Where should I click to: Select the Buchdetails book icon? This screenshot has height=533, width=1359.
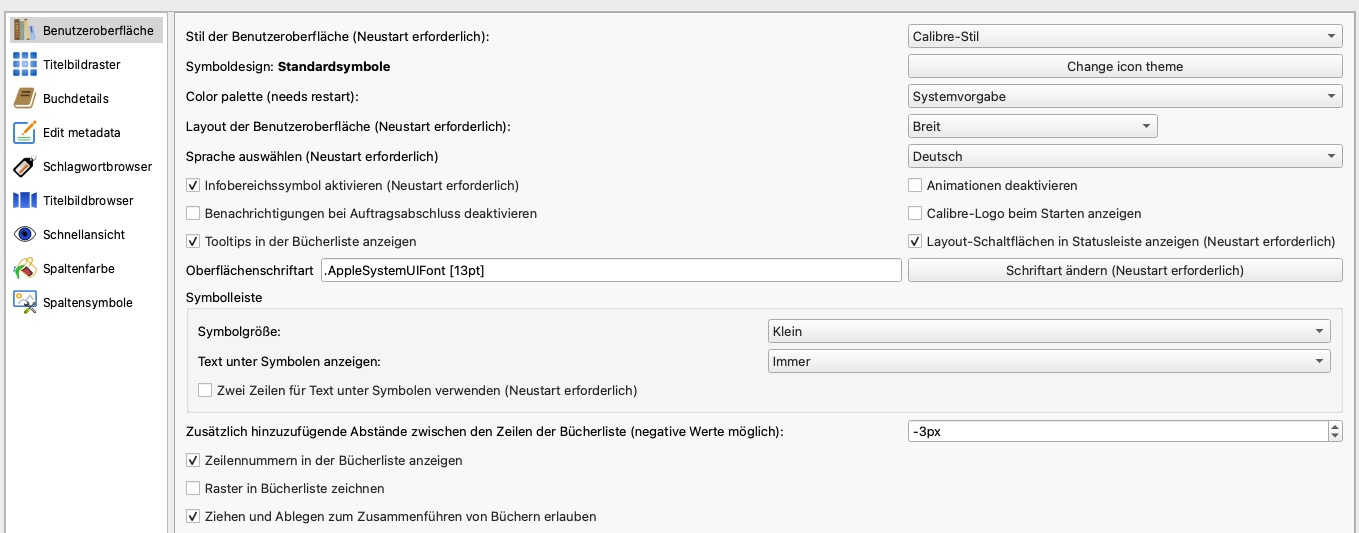(x=25, y=99)
